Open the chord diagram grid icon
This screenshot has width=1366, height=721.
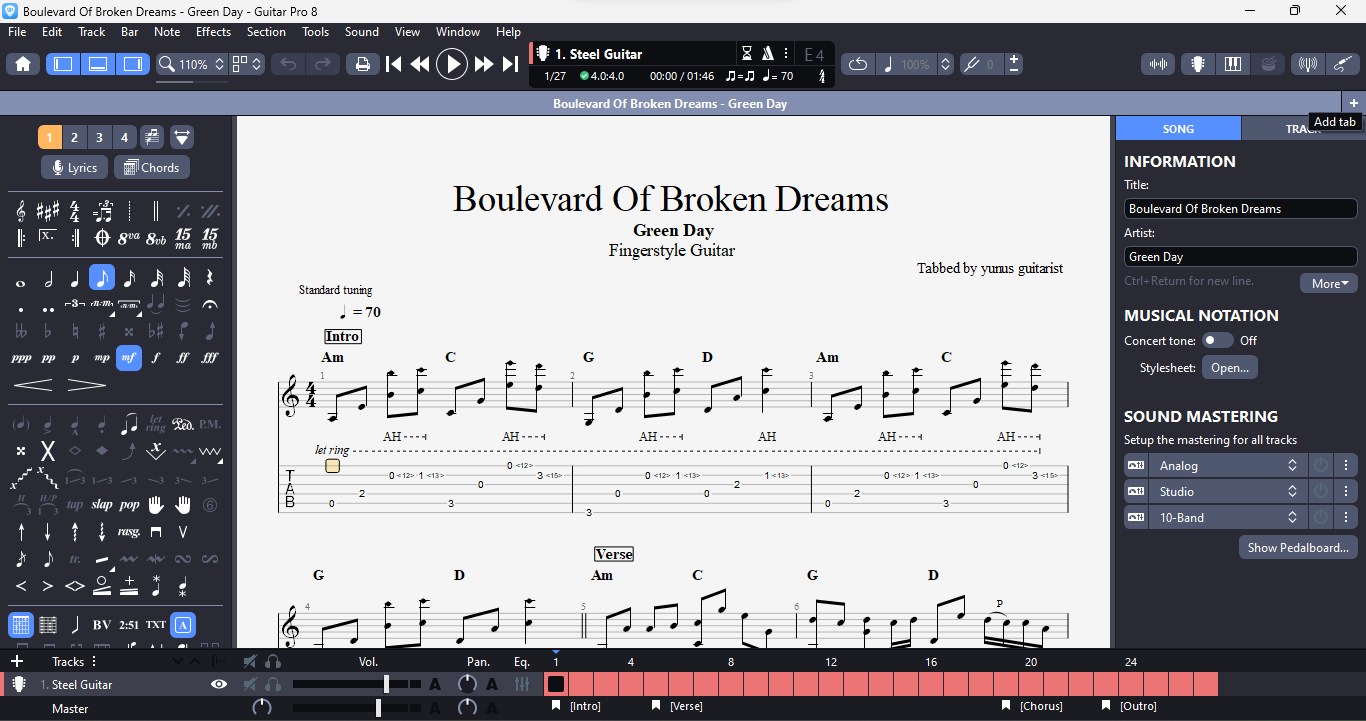pyautogui.click(x=21, y=625)
